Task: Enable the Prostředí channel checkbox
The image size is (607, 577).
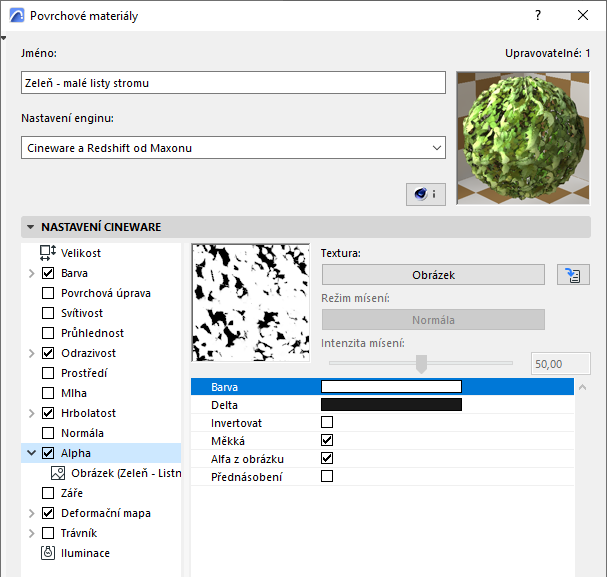Action: [x=48, y=373]
